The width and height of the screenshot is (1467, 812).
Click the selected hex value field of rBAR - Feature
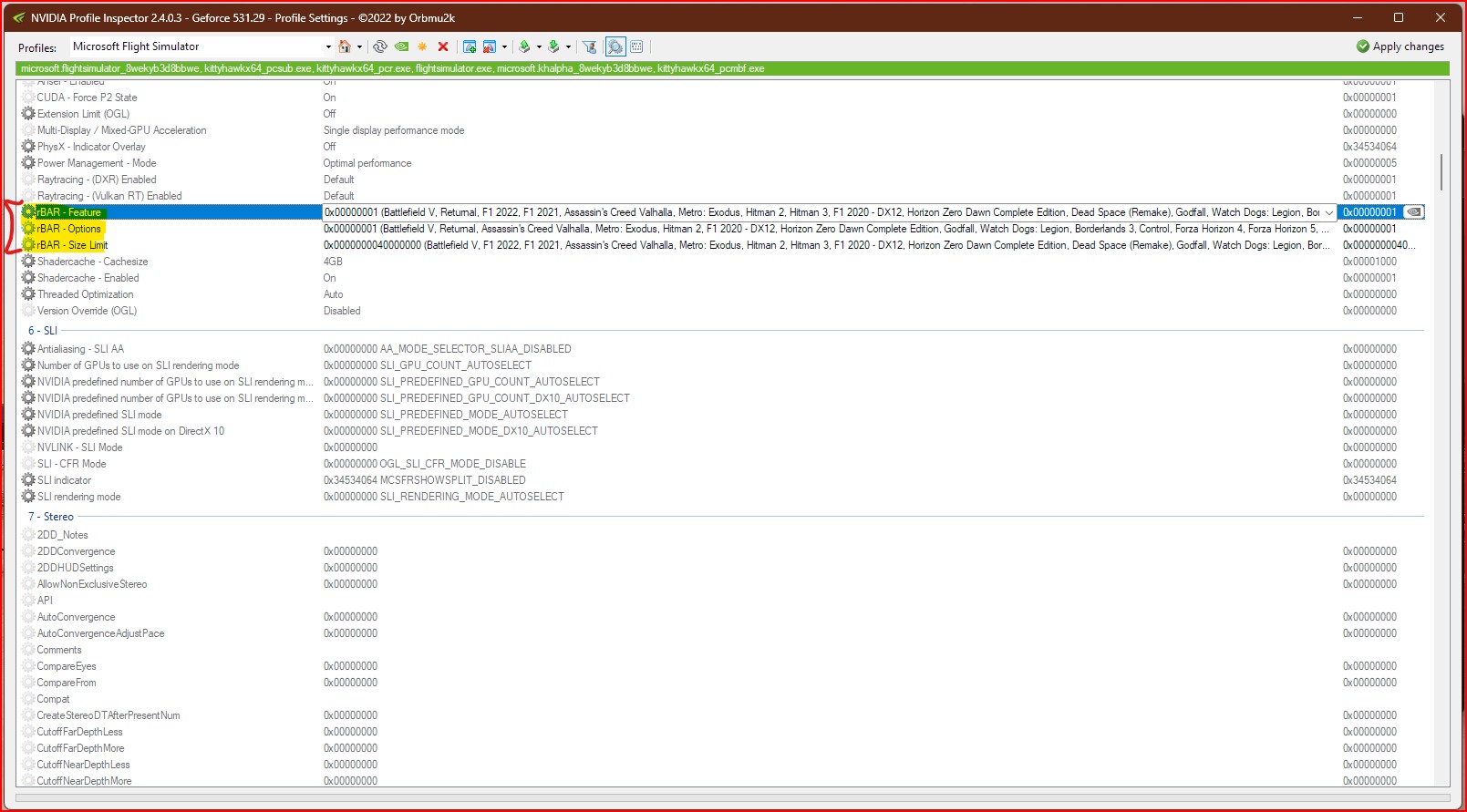pyautogui.click(x=1369, y=212)
